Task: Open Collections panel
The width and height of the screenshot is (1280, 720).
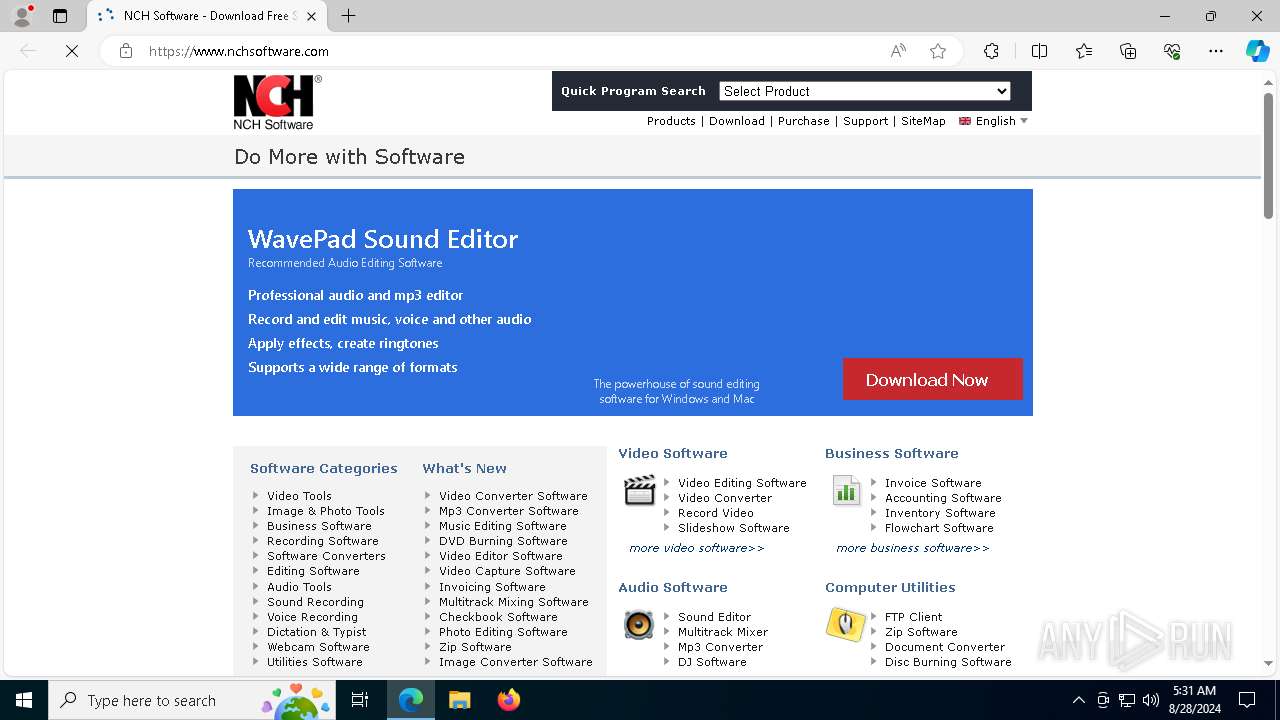Action: pos(1128,51)
